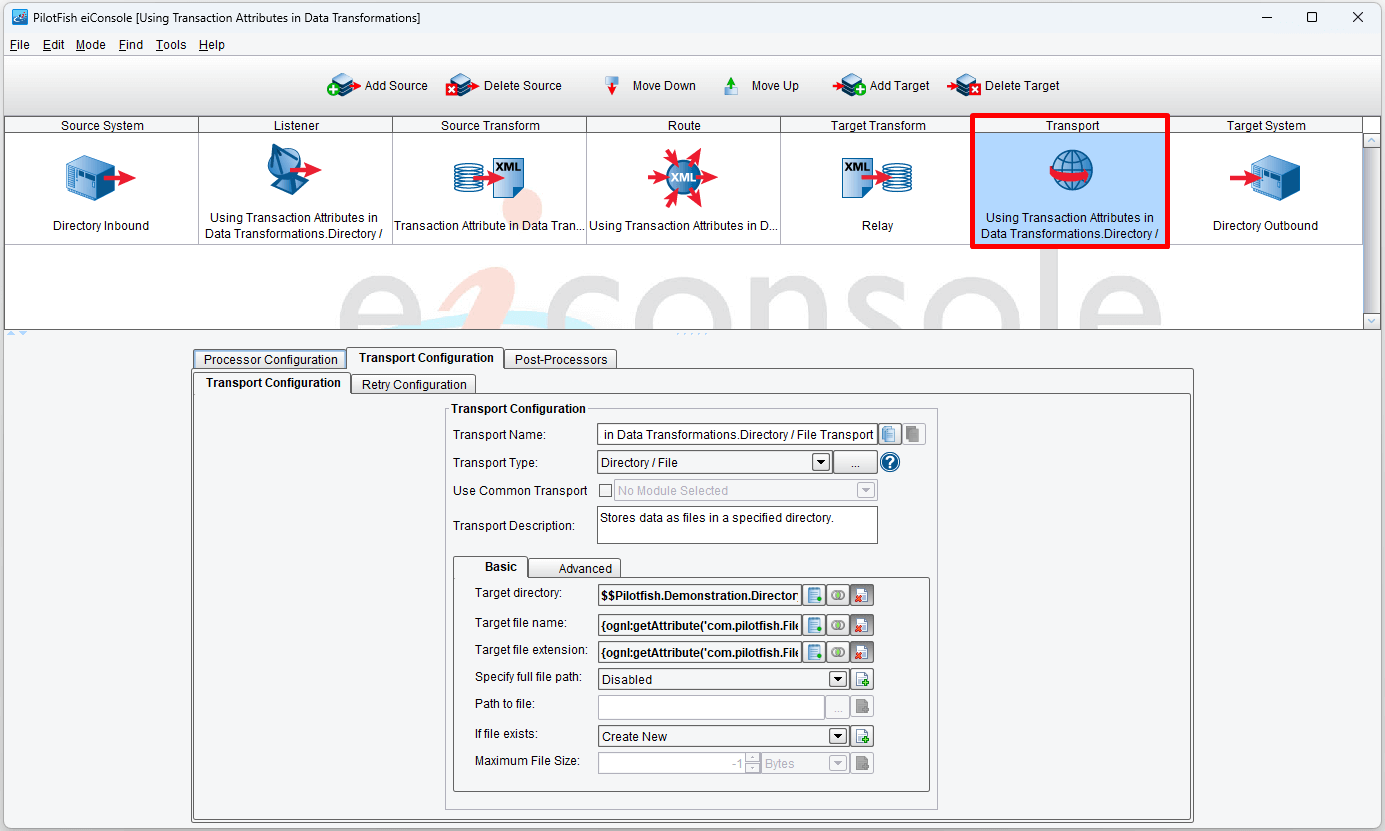Open the Edit menu

(53, 45)
